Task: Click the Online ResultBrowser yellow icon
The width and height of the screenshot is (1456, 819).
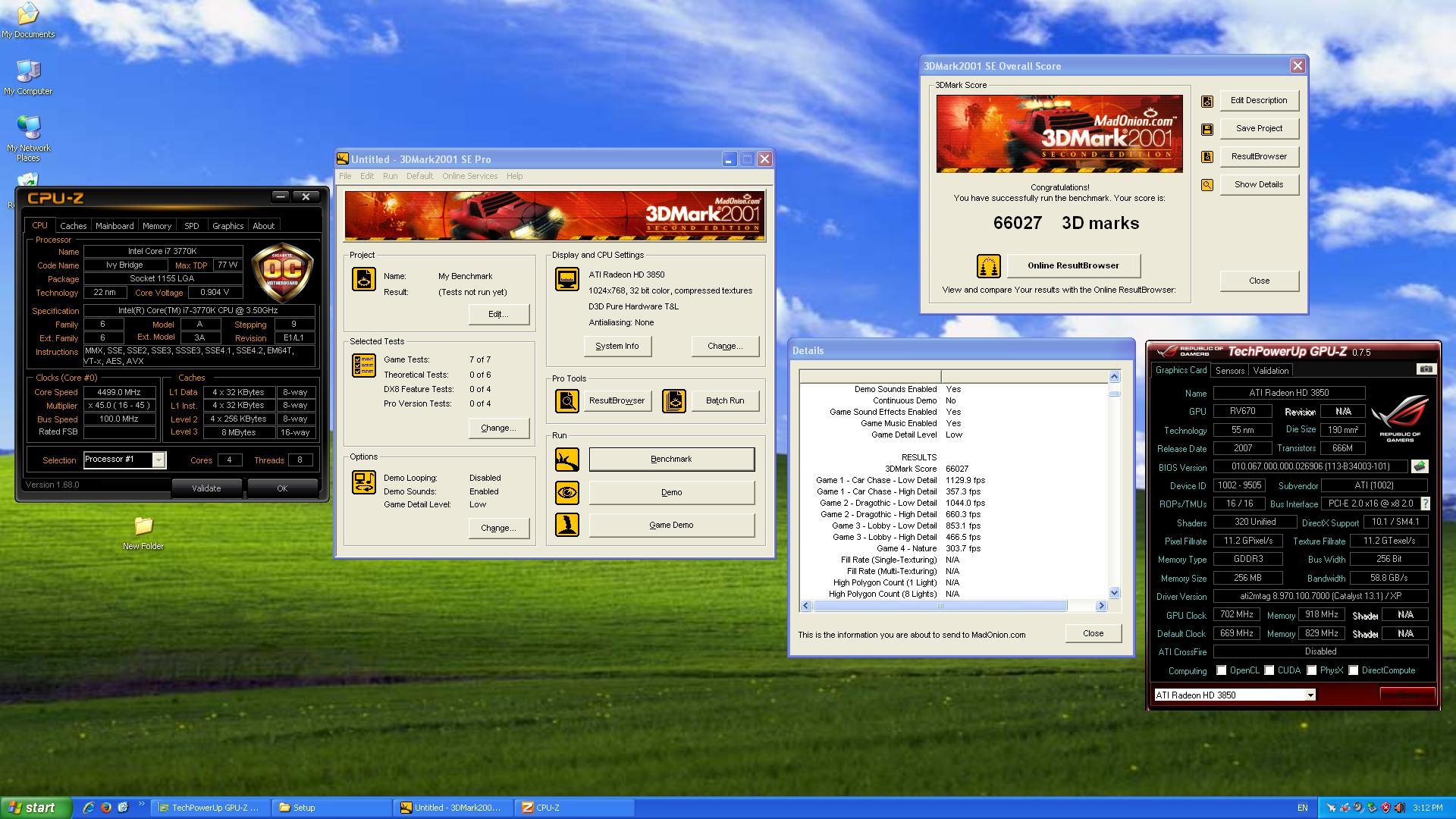Action: pyautogui.click(x=988, y=266)
